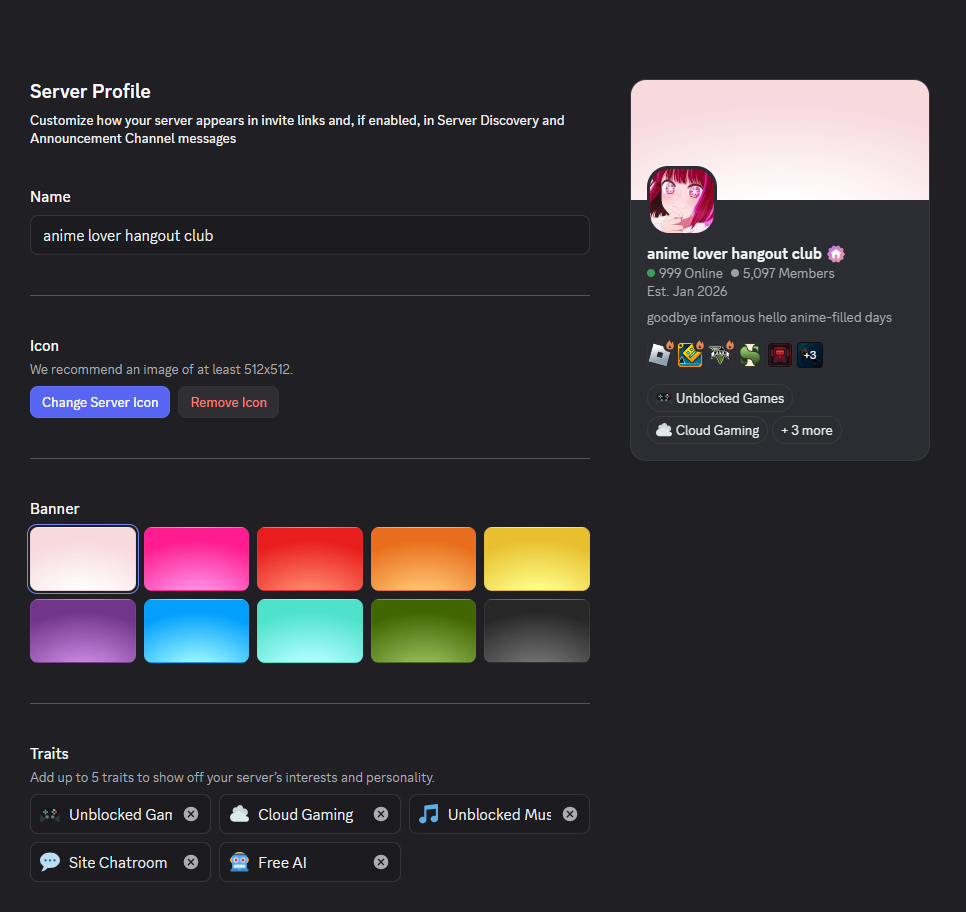Select the yellow banner color
The image size is (966, 912).
tap(537, 559)
